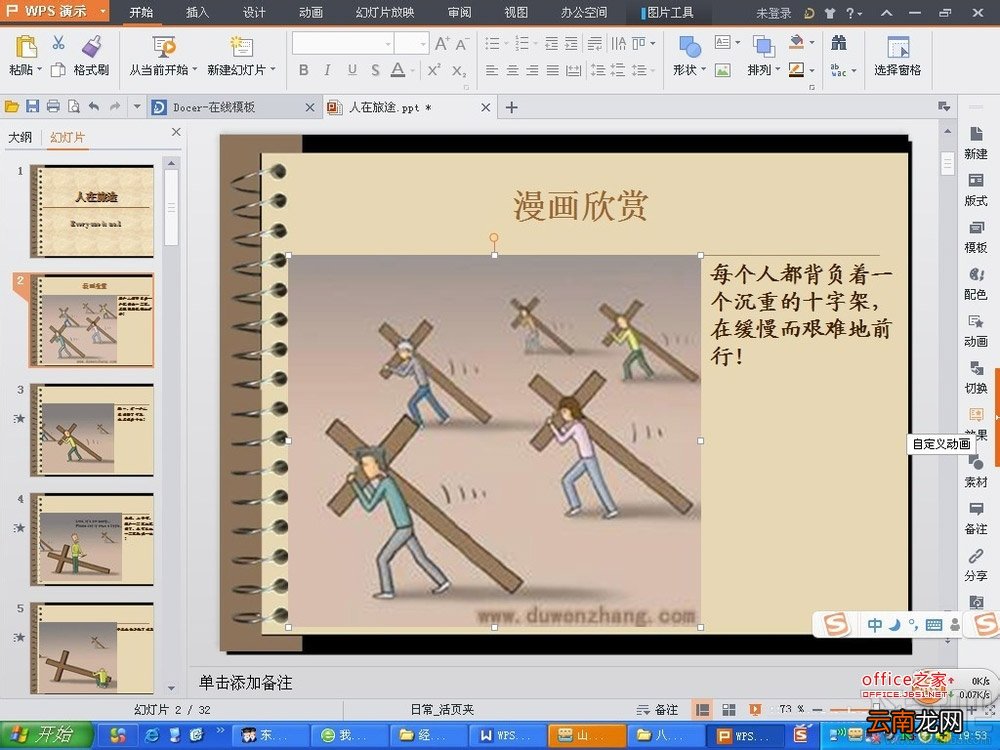
Task: Open the Shapes gallery
Action: pyautogui.click(x=689, y=47)
